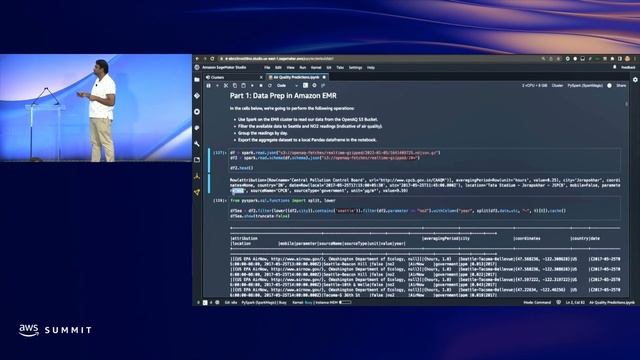
Task: Click the browser address bar
Action: pos(380,59)
